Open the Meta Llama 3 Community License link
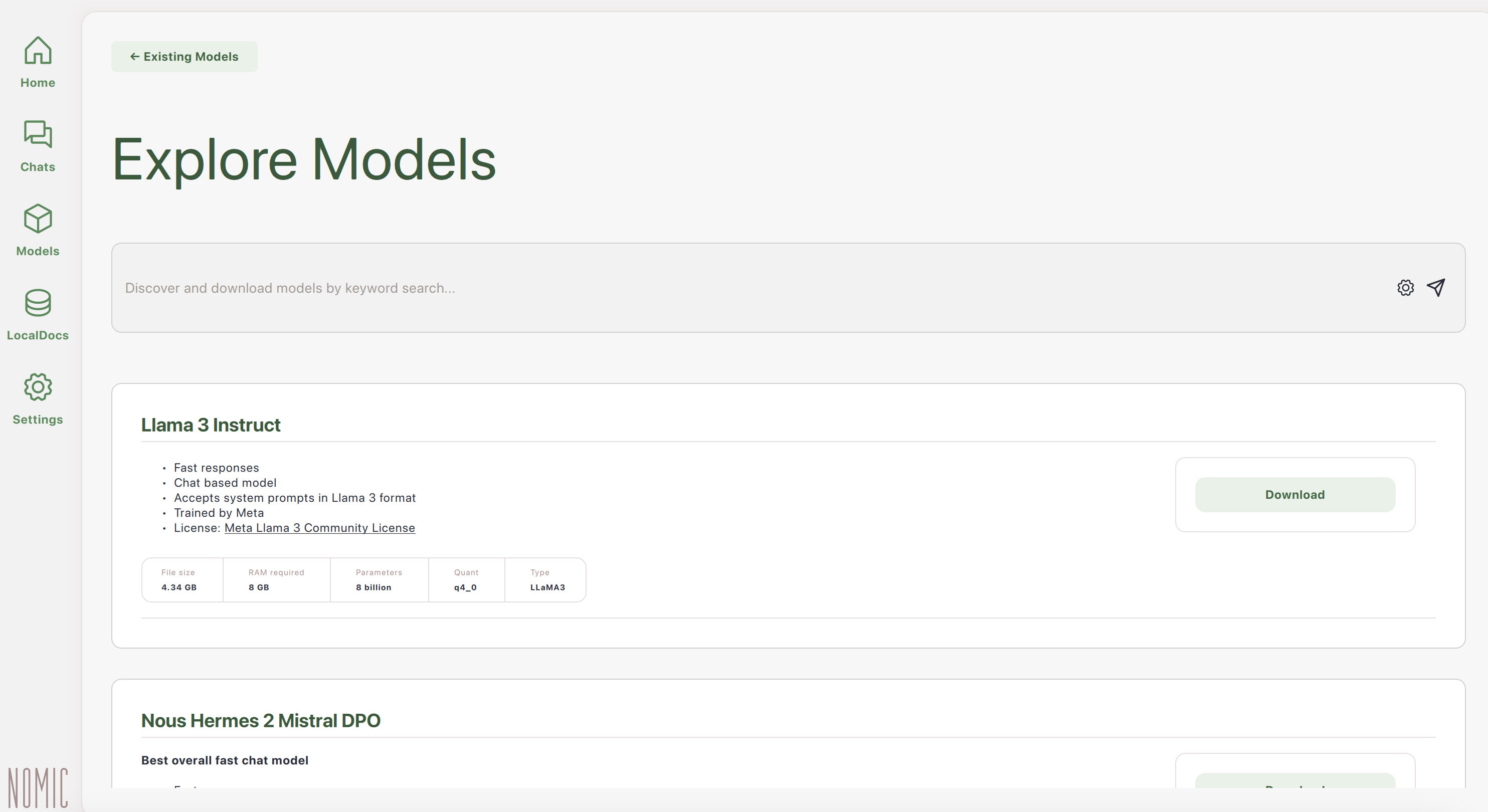The image size is (1488, 812). (x=319, y=528)
